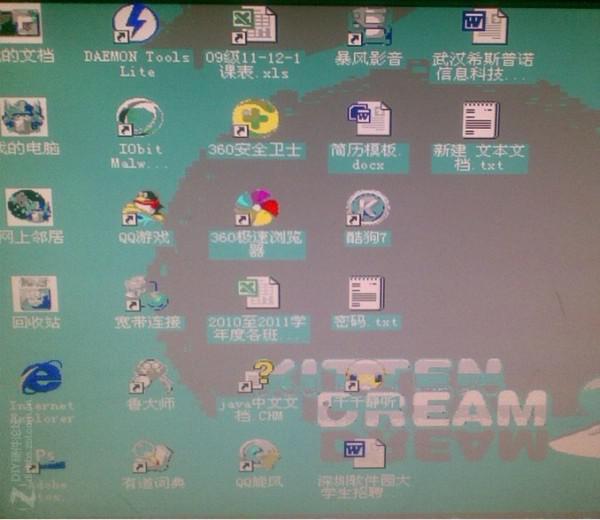Open DAEMON Tools Lite desktop shortcut

[136, 25]
